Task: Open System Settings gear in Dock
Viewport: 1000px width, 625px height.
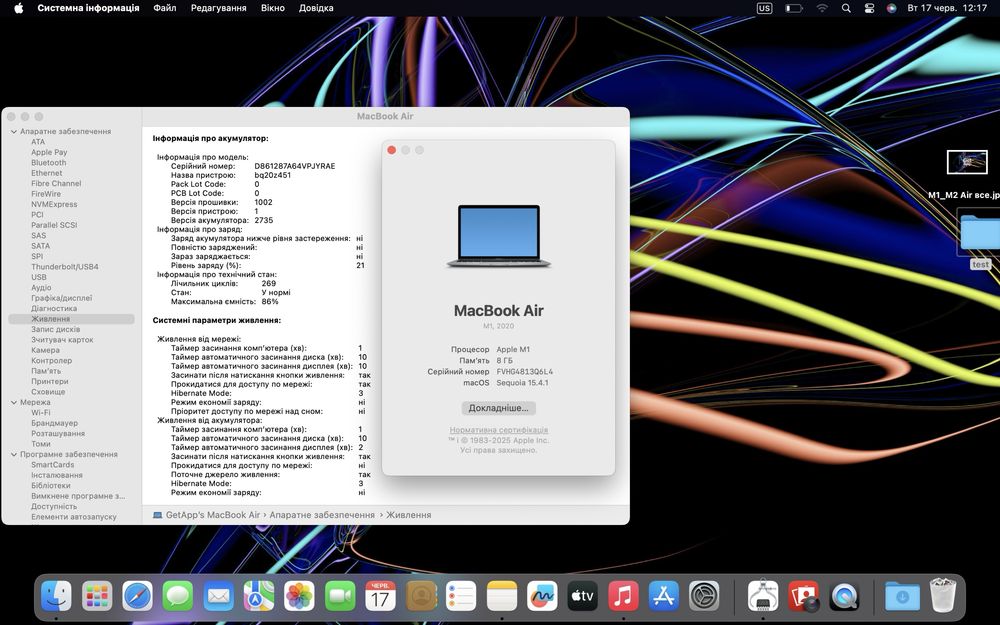Action: [x=704, y=596]
